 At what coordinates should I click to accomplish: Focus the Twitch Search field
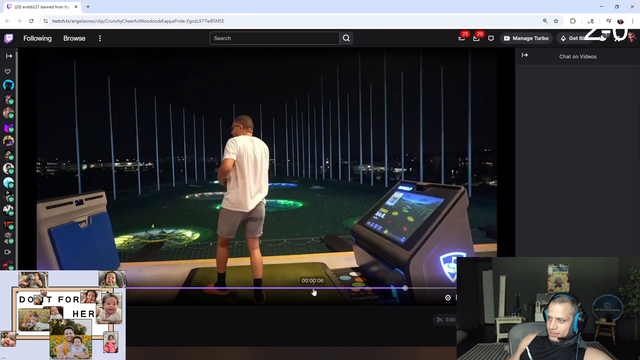click(274, 38)
